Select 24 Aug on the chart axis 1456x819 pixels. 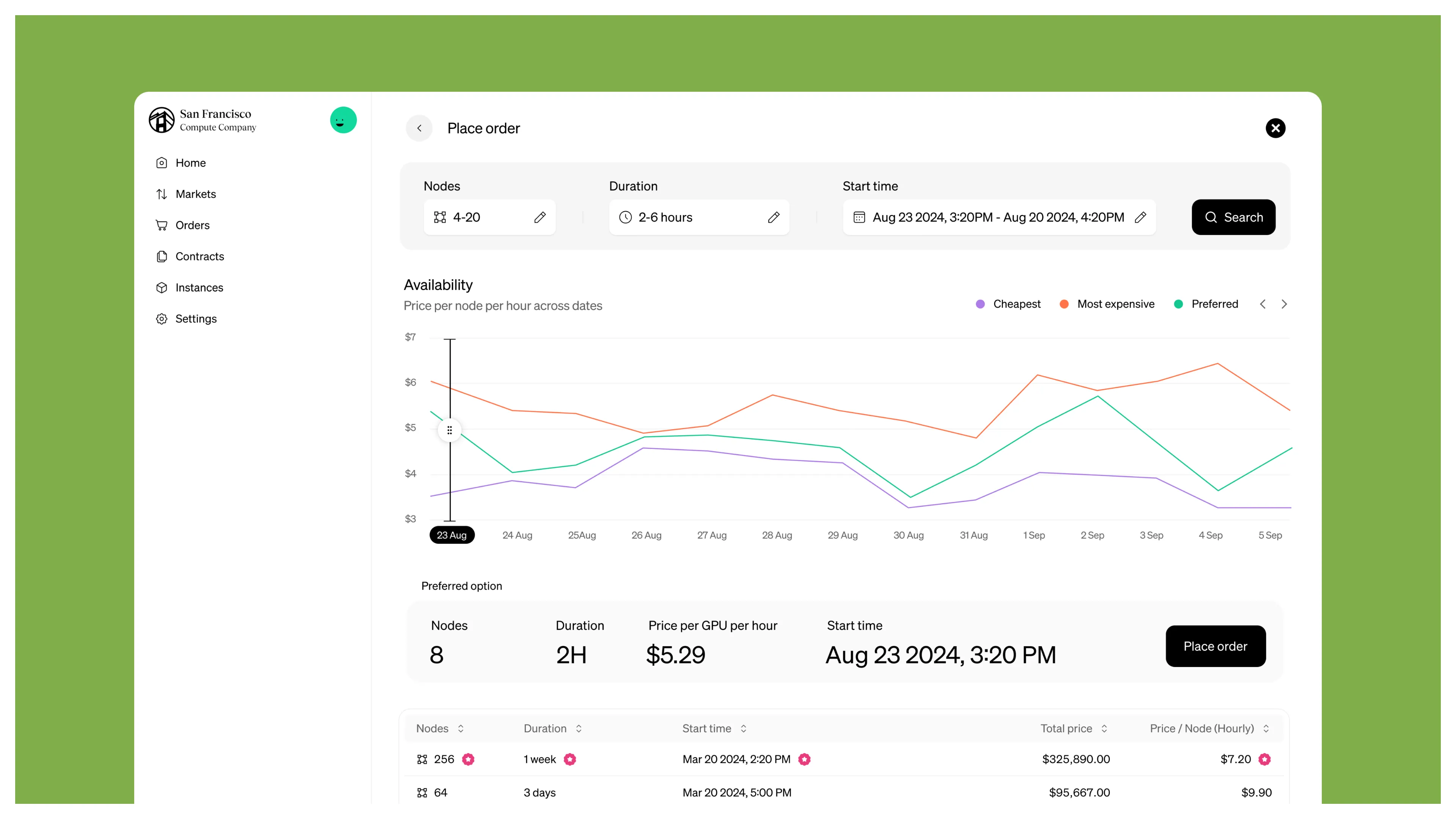pyautogui.click(x=517, y=535)
